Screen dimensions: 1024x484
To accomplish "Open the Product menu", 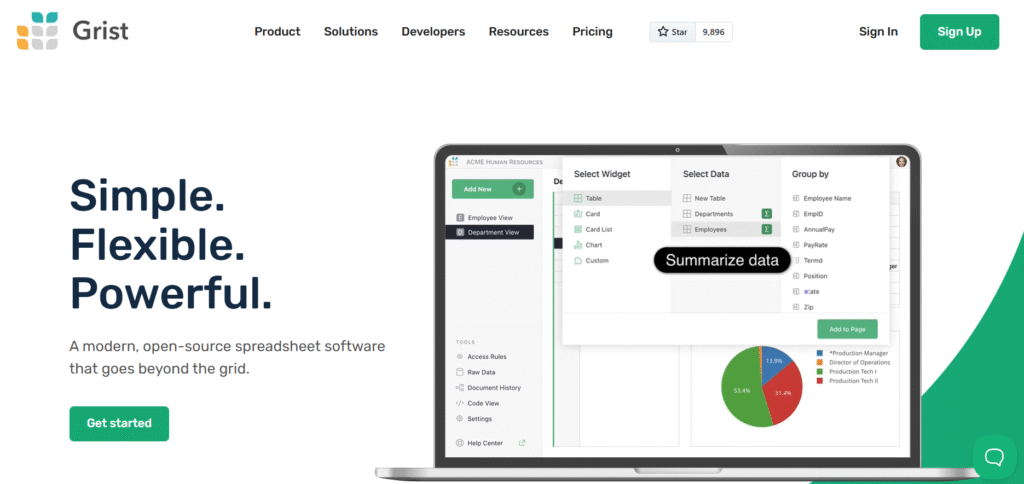I will [278, 32].
